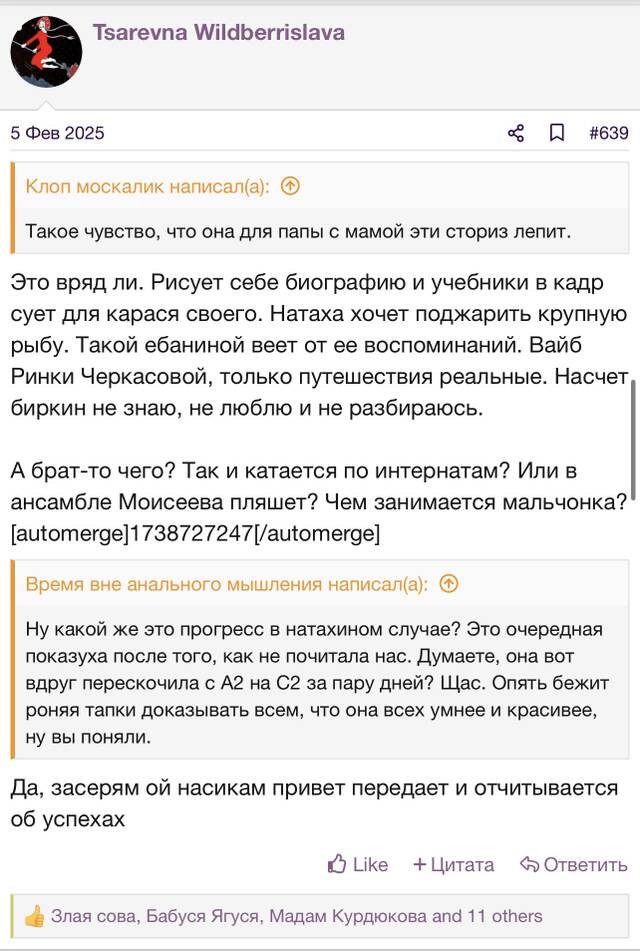Screen dimensions: 640x951
Task: Bookmark post #639 with the bookmark icon
Action: coord(557,133)
